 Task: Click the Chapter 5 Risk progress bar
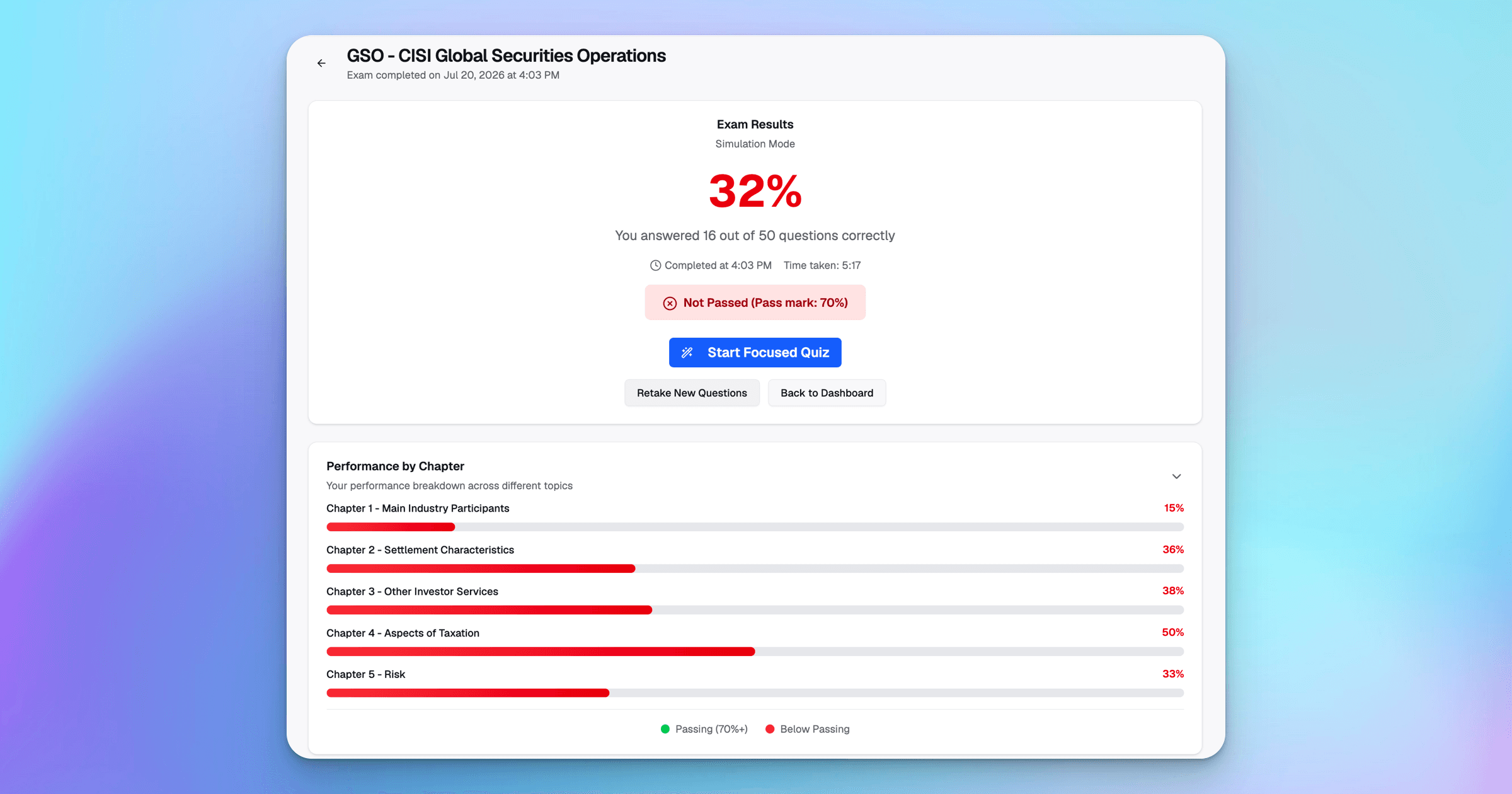pyautogui.click(x=755, y=693)
